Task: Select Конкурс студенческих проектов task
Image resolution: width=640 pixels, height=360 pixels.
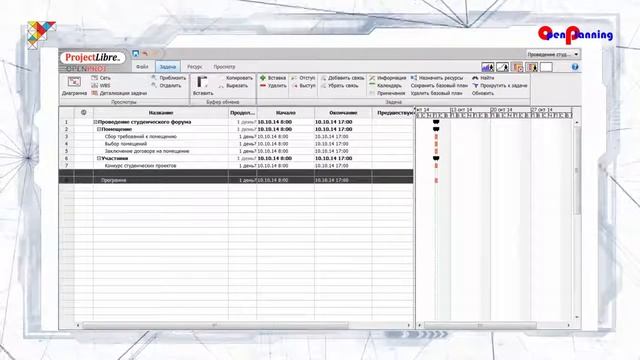Action: pyautogui.click(x=140, y=166)
